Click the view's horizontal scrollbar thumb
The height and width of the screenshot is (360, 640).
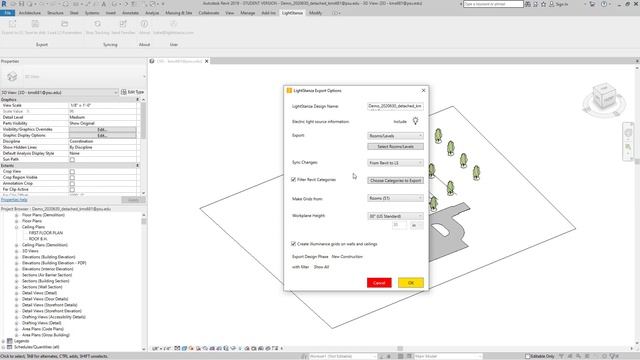point(400,349)
